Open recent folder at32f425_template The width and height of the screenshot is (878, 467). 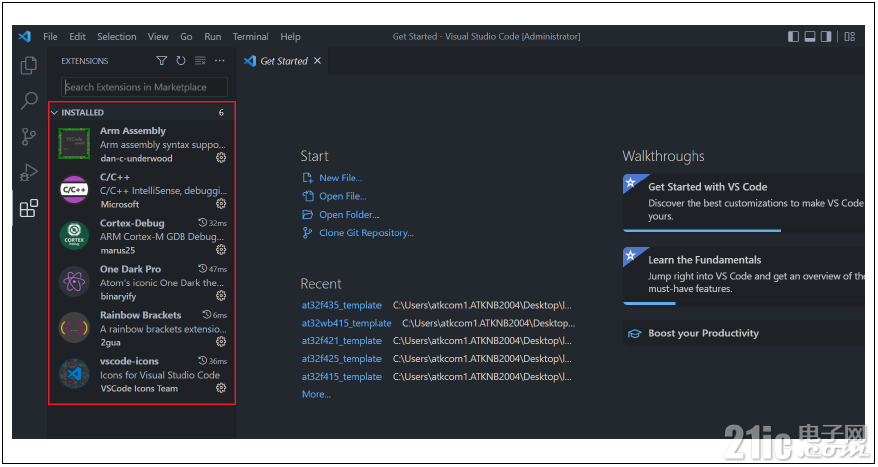pos(342,358)
